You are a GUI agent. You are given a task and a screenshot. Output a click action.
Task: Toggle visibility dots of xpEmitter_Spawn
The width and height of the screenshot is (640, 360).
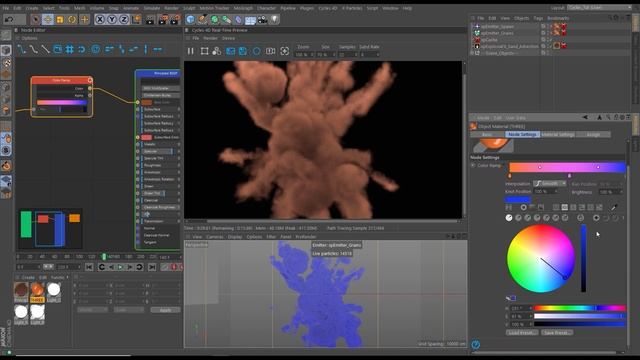click(549, 27)
